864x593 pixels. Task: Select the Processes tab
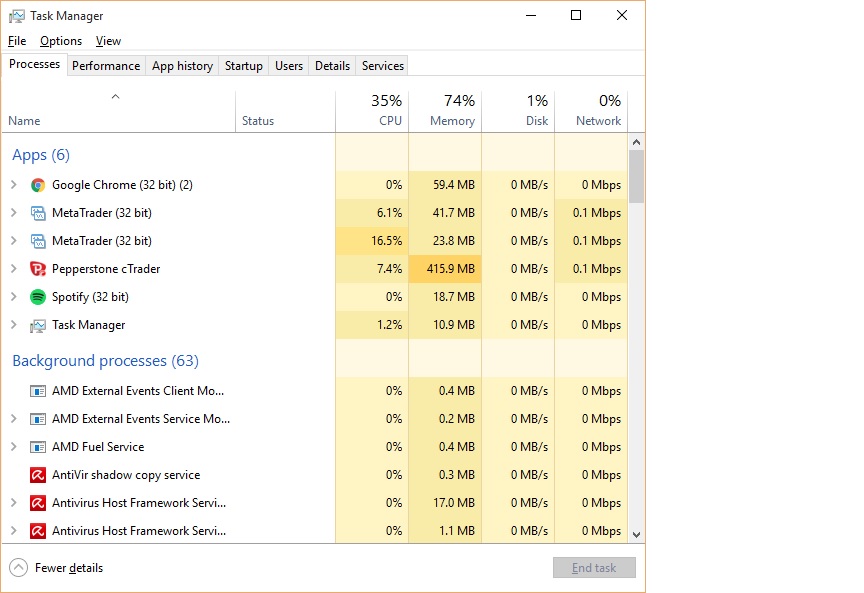pos(35,64)
